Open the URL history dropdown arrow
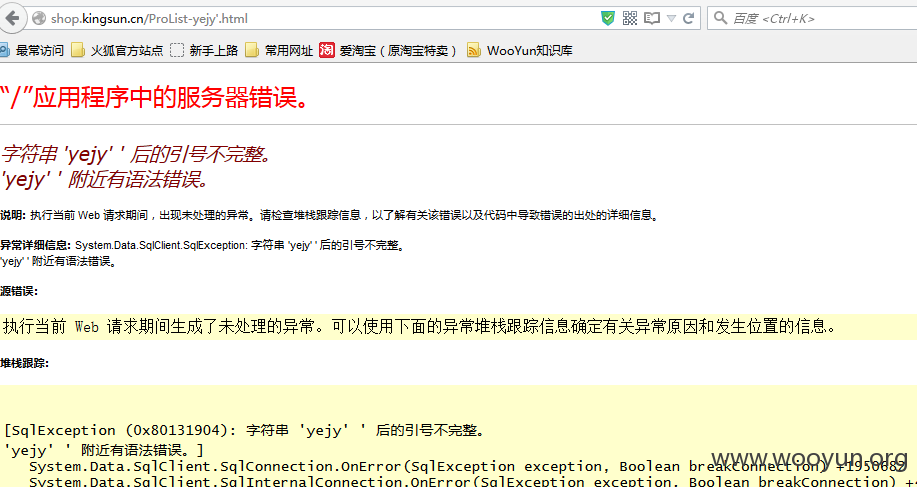917x487 pixels. click(671, 19)
